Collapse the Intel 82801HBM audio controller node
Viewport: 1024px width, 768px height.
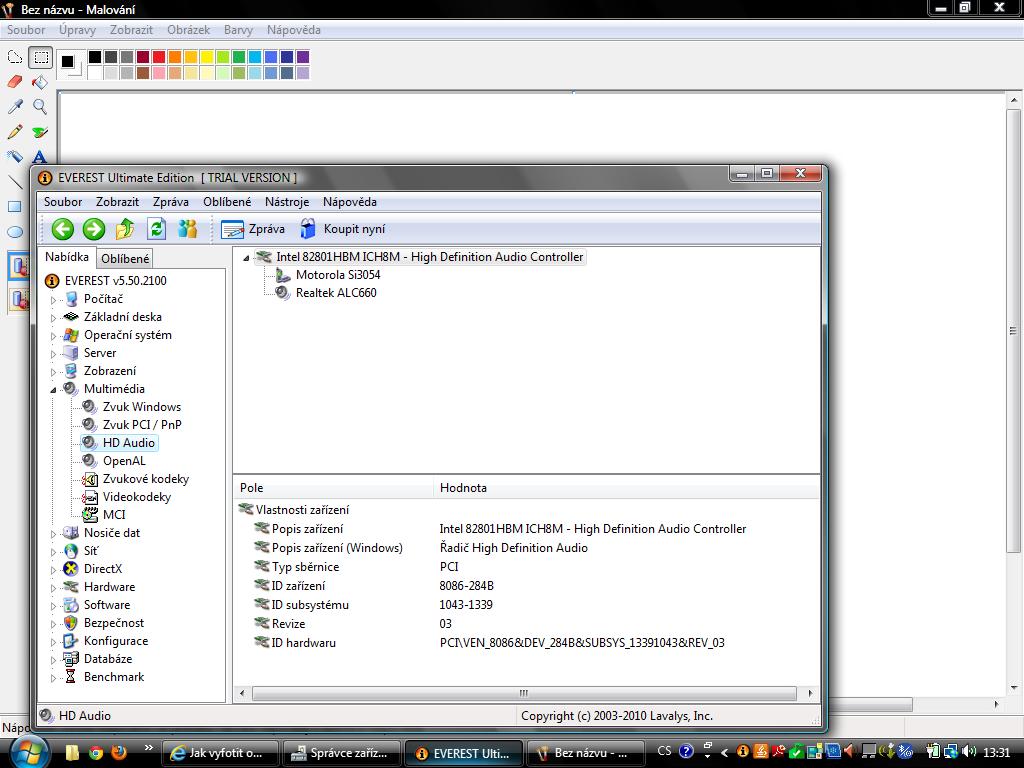coord(246,259)
